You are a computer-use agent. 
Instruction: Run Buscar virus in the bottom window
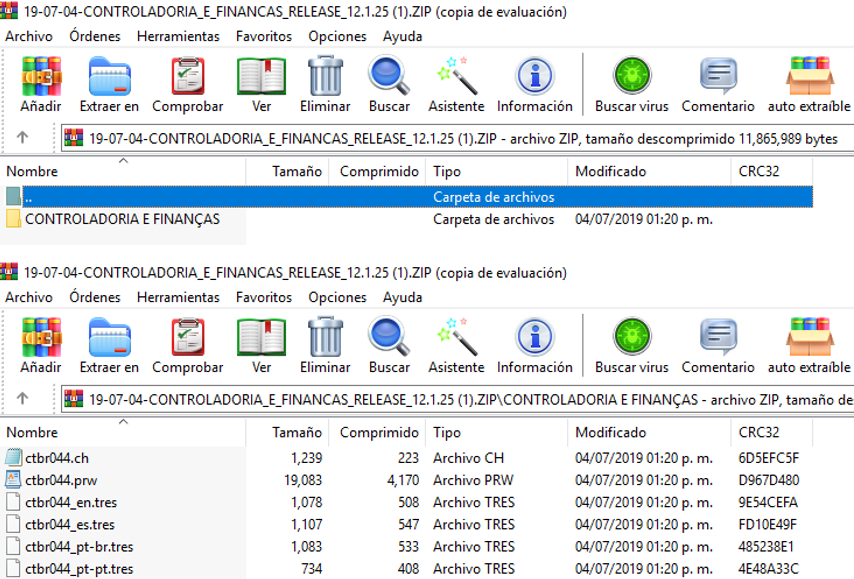(x=632, y=337)
